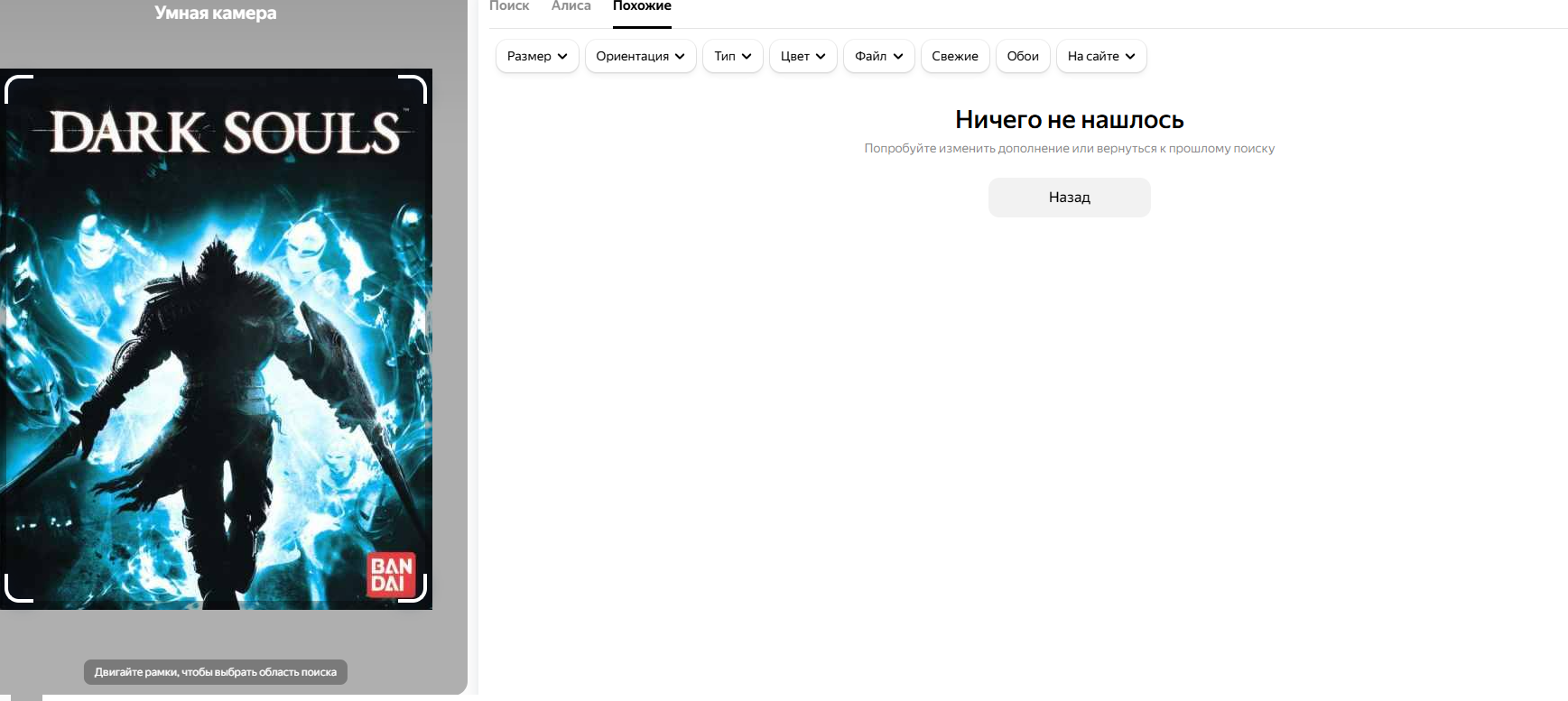Click the Двигайте рамки tooltip
The image size is (1568, 701).
pos(216,672)
